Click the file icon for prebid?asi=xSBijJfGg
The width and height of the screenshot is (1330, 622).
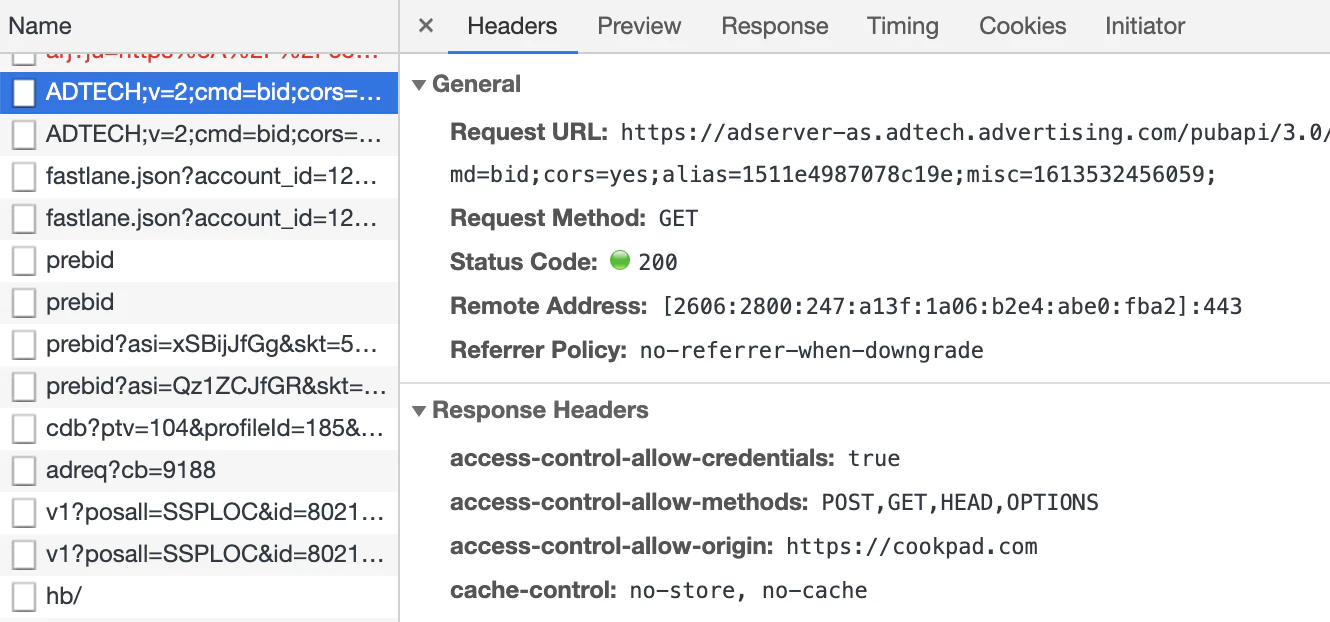coord(24,344)
